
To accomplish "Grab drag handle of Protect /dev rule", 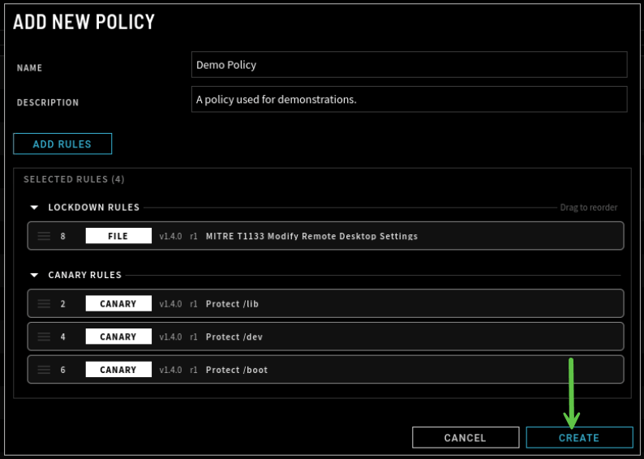I will (44, 337).
